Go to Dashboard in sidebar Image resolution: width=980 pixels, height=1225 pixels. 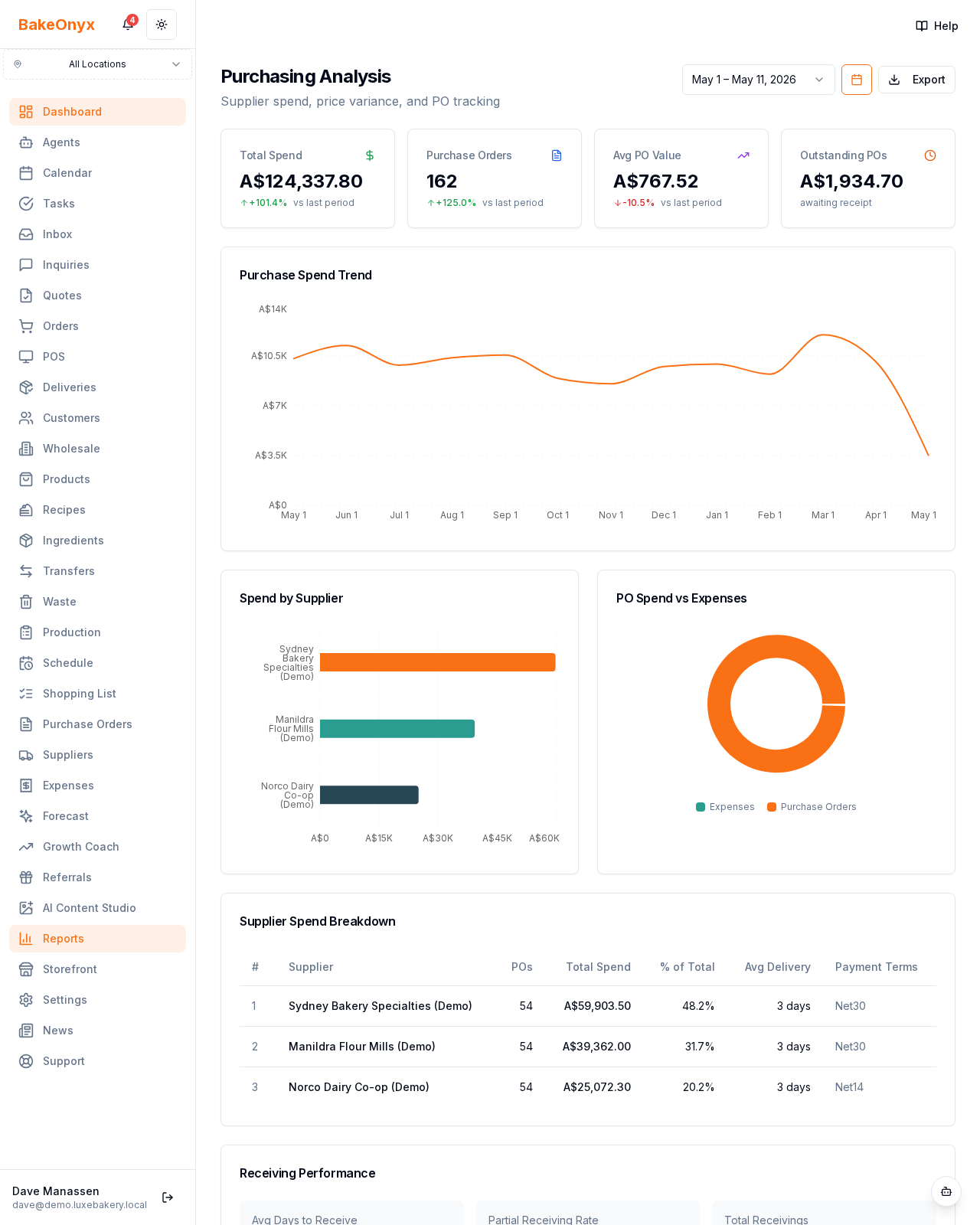pyautogui.click(x=97, y=112)
